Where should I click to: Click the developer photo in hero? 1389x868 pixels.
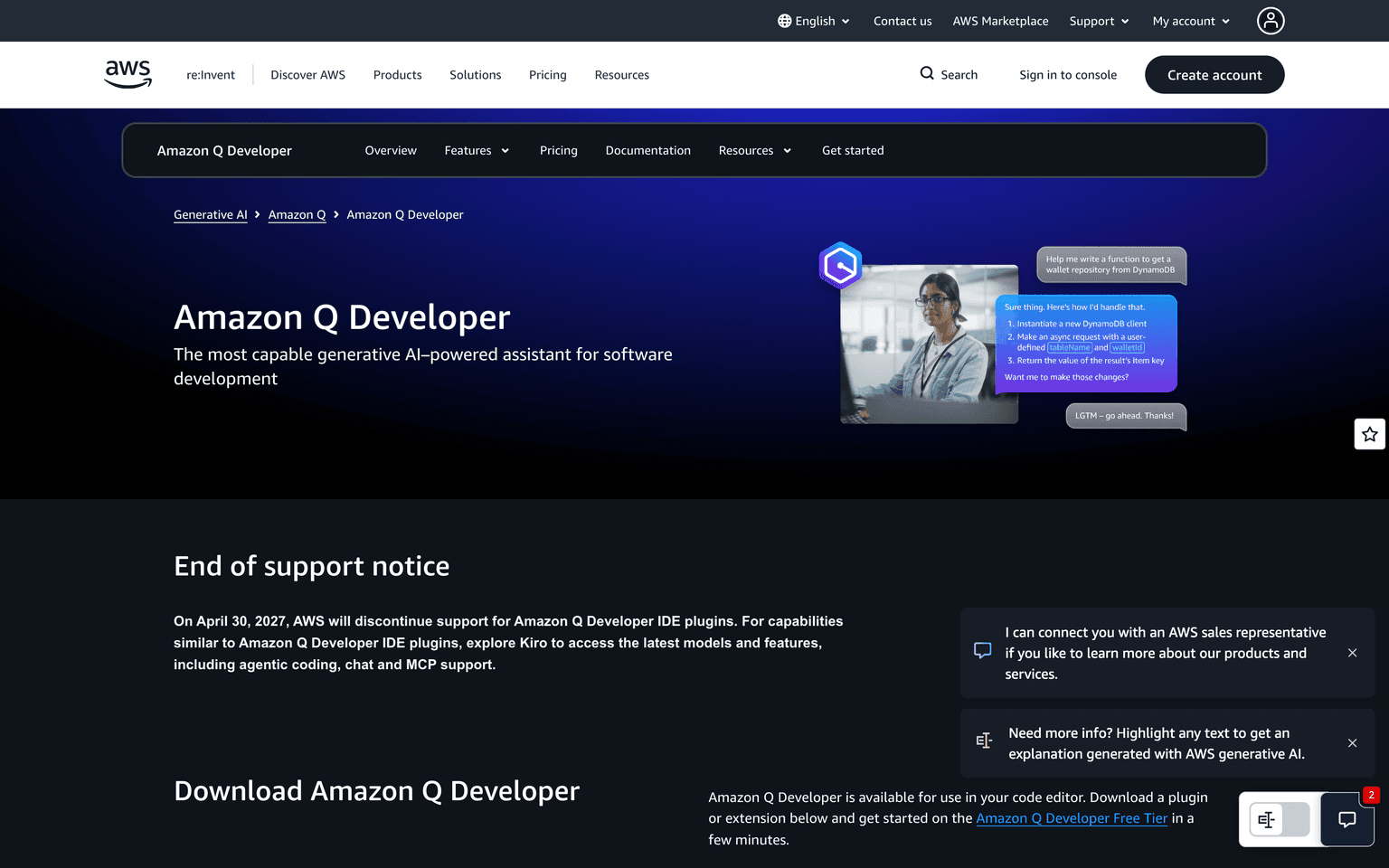(929, 344)
